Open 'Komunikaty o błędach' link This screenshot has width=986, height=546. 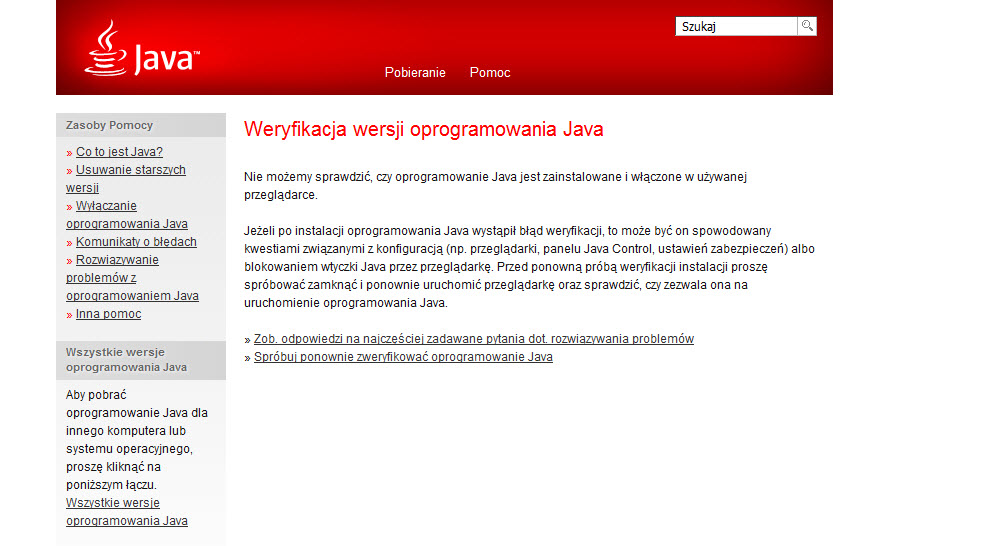136,242
